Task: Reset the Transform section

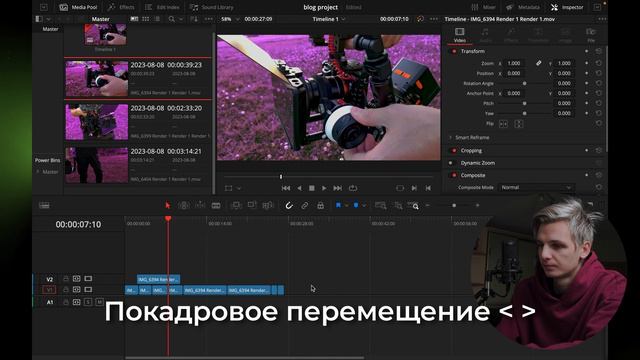Action: tap(598, 51)
